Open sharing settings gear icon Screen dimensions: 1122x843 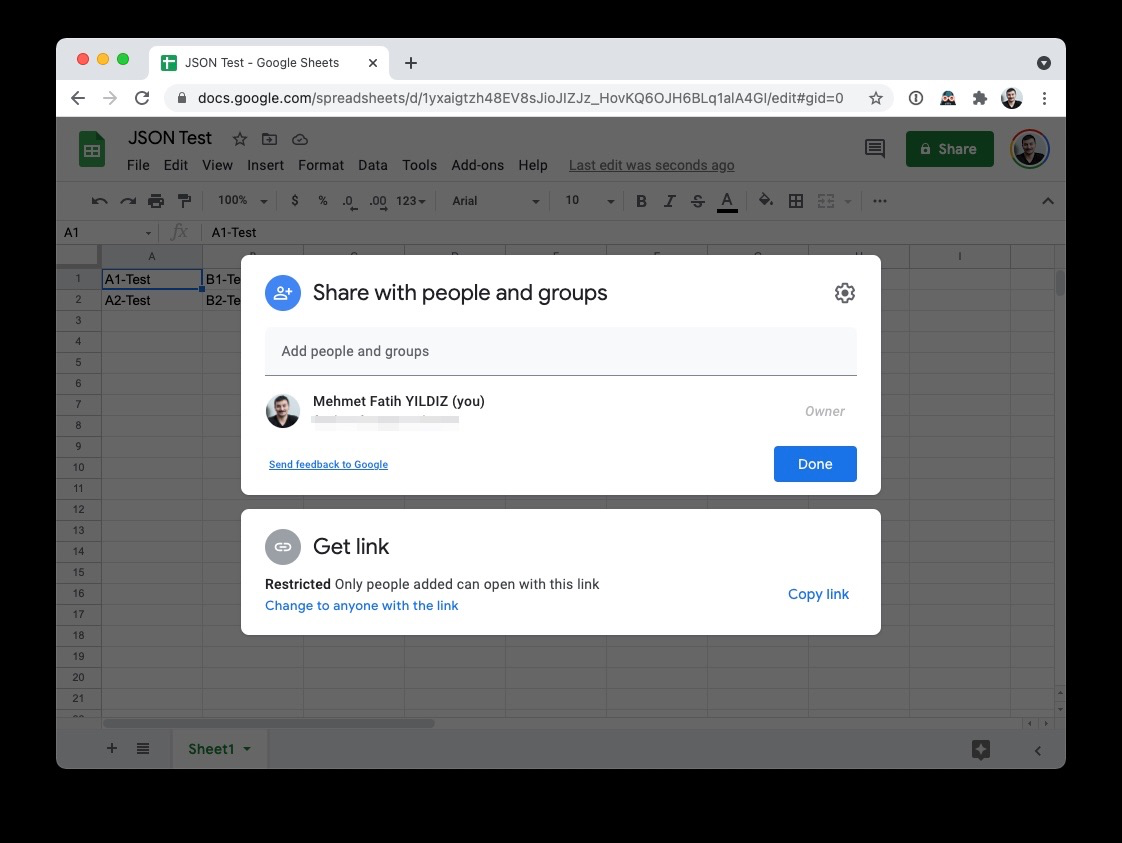coord(845,292)
